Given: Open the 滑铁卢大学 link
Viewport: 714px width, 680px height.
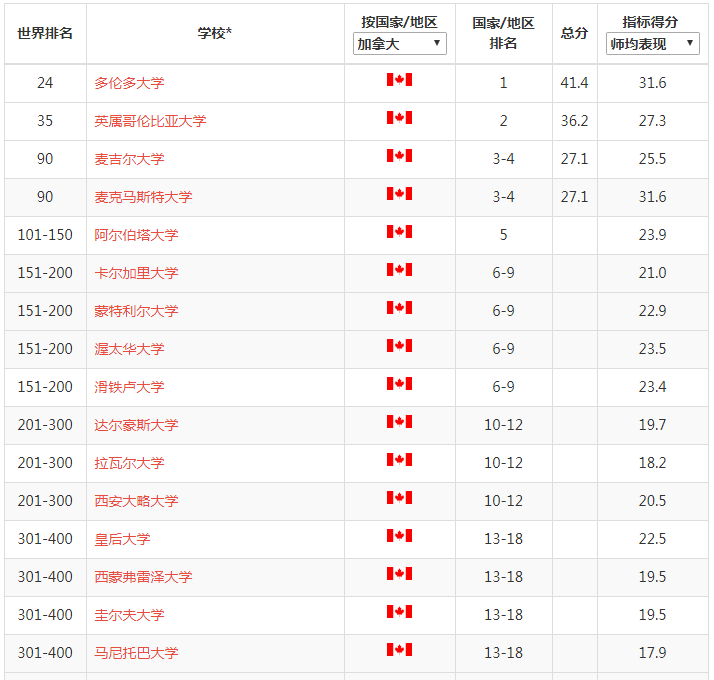Looking at the screenshot, I should (129, 388).
